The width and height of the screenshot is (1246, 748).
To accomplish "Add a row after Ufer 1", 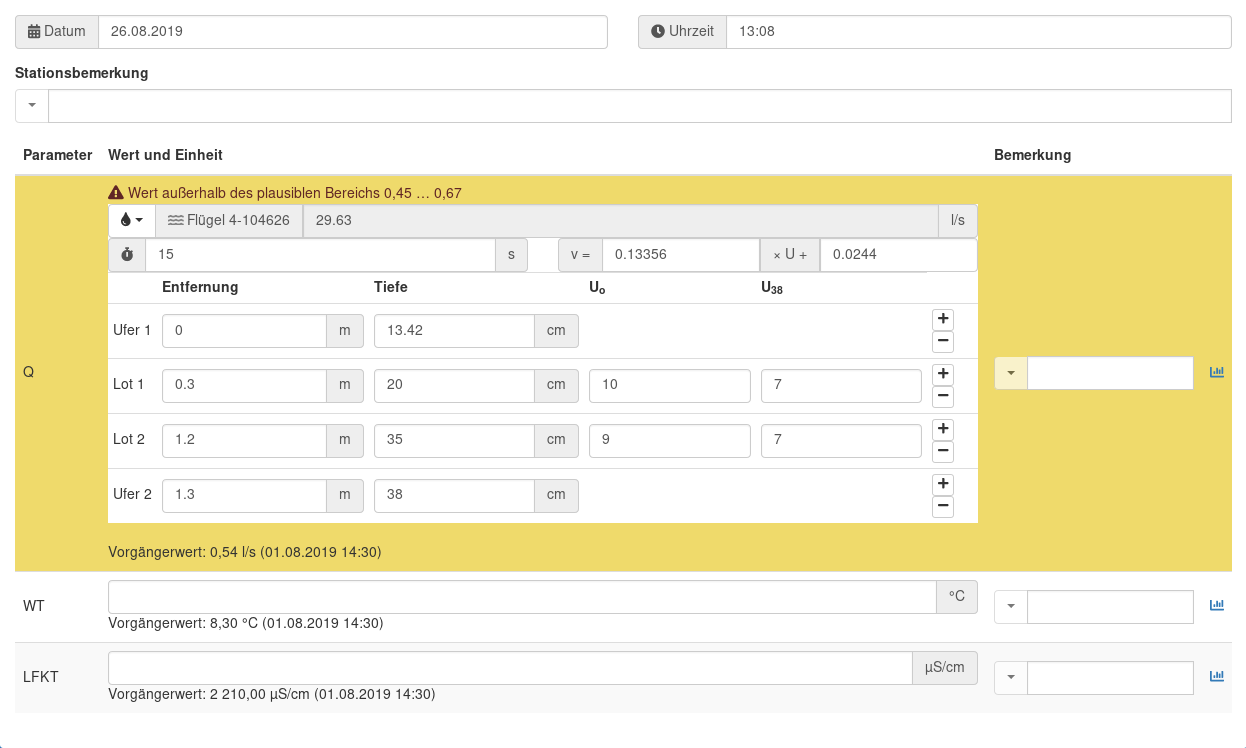I will point(942,319).
